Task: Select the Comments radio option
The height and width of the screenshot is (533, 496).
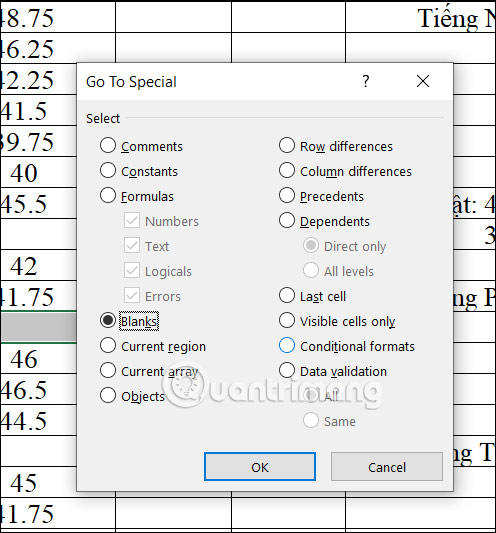Action: pos(108,146)
